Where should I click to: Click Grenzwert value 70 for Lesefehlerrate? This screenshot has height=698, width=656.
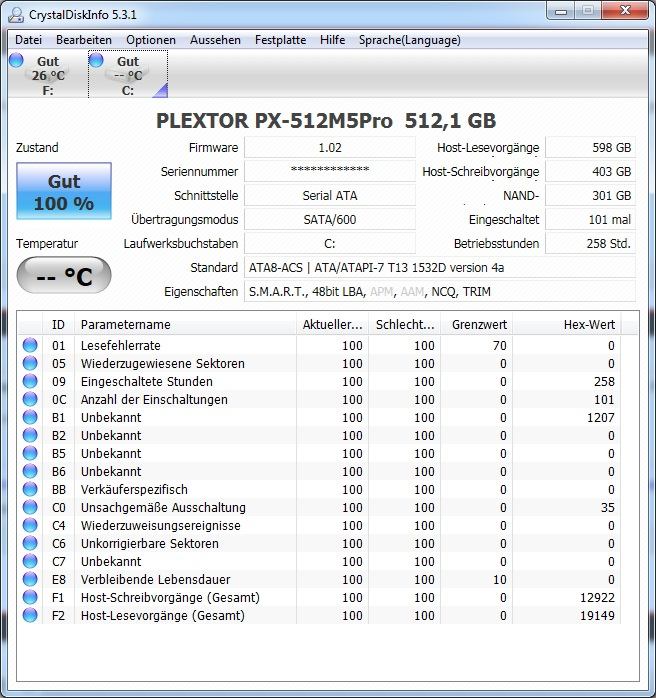tap(500, 345)
